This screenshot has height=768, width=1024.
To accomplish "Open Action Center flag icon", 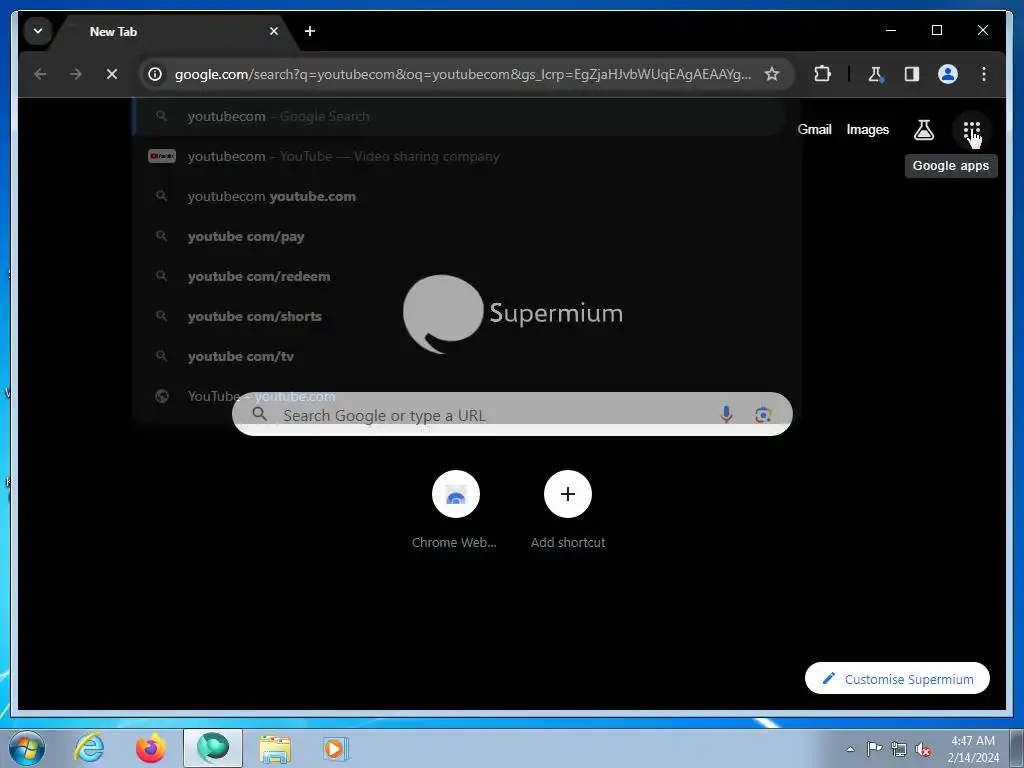I will [874, 749].
